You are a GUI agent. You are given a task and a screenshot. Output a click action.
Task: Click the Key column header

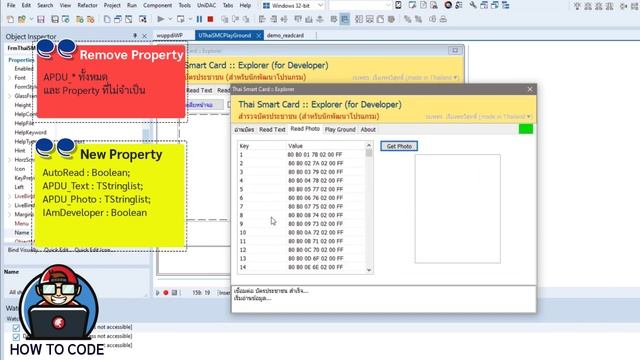point(262,146)
